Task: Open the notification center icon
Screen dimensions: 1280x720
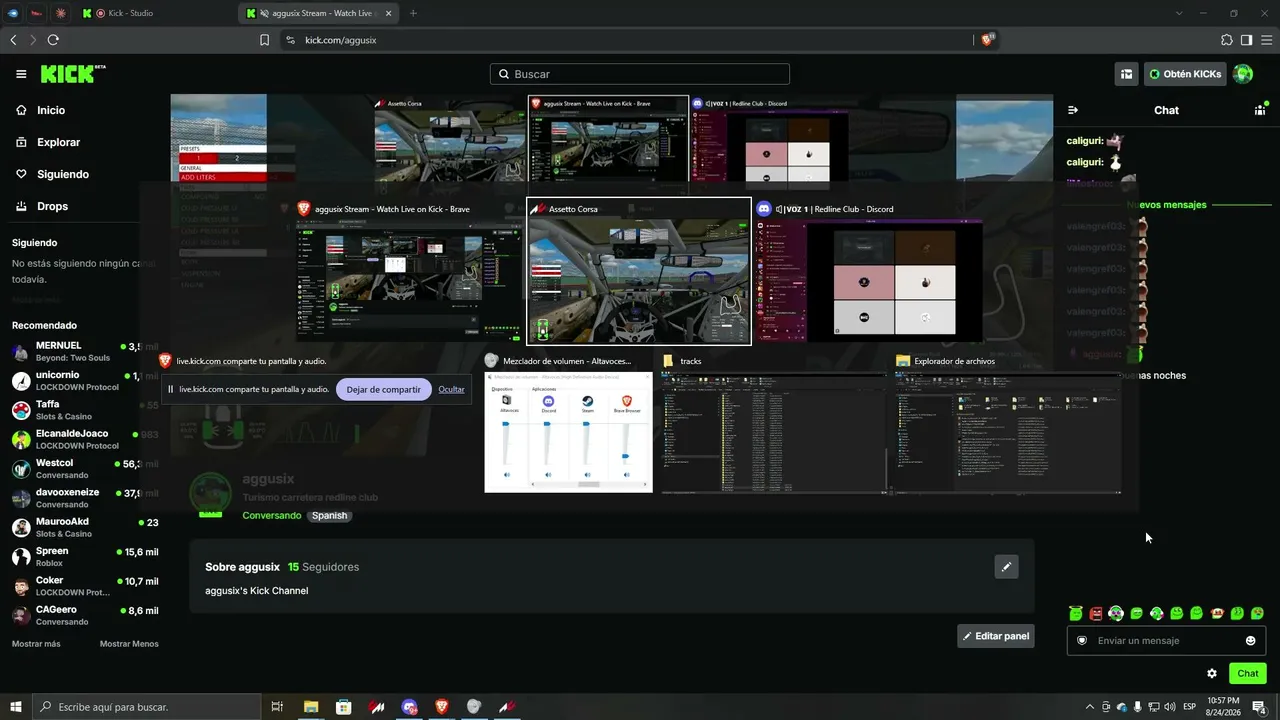Action: pos(1259,707)
